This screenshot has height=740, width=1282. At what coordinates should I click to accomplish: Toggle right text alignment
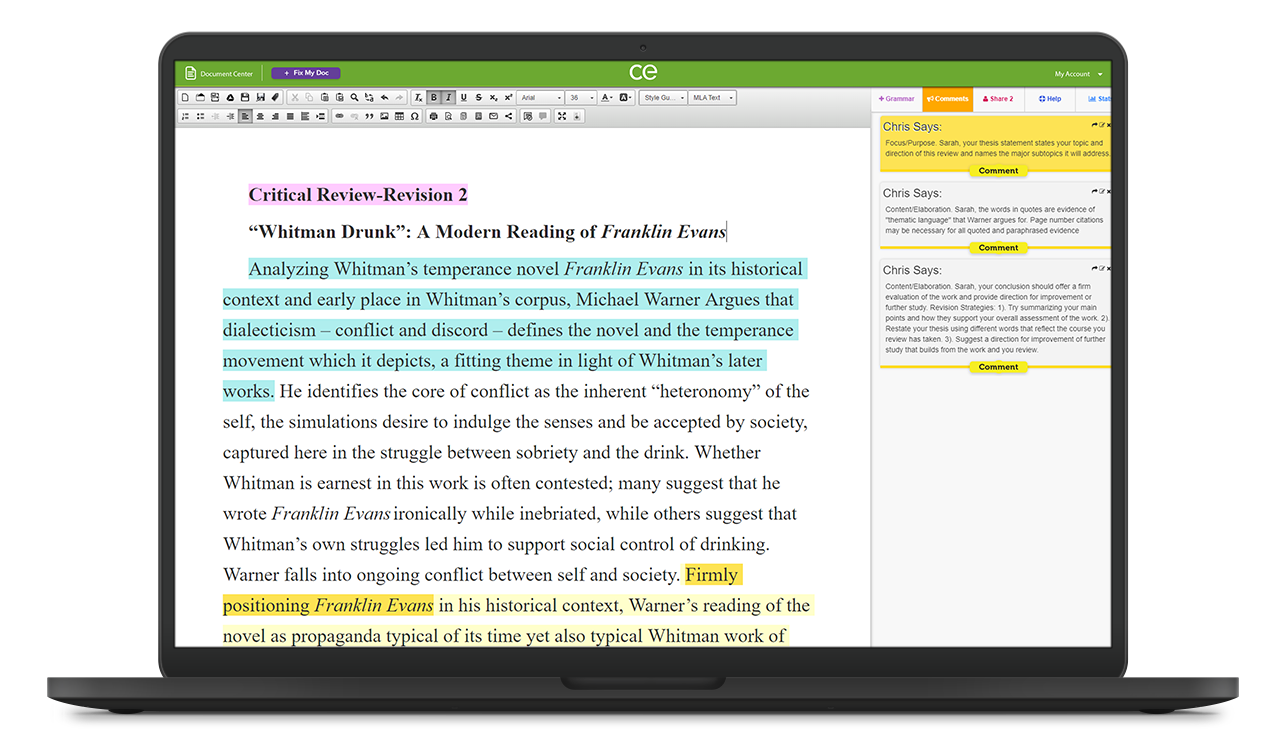point(275,116)
